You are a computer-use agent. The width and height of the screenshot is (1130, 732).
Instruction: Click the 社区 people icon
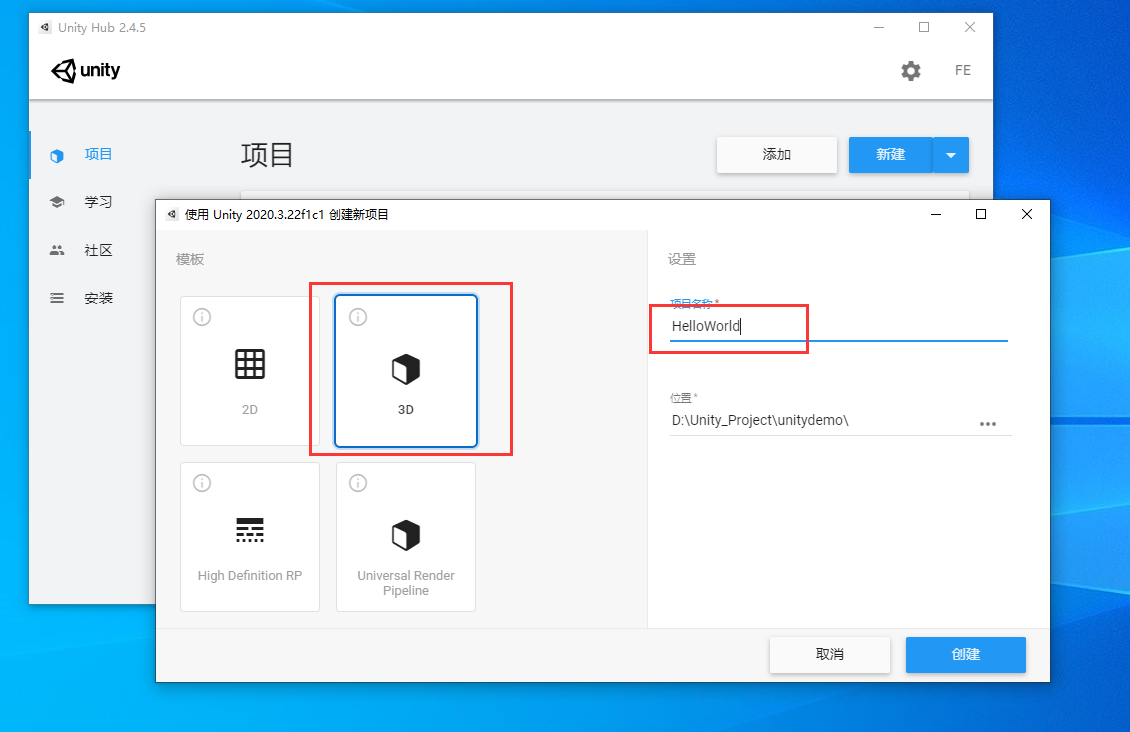pos(57,251)
